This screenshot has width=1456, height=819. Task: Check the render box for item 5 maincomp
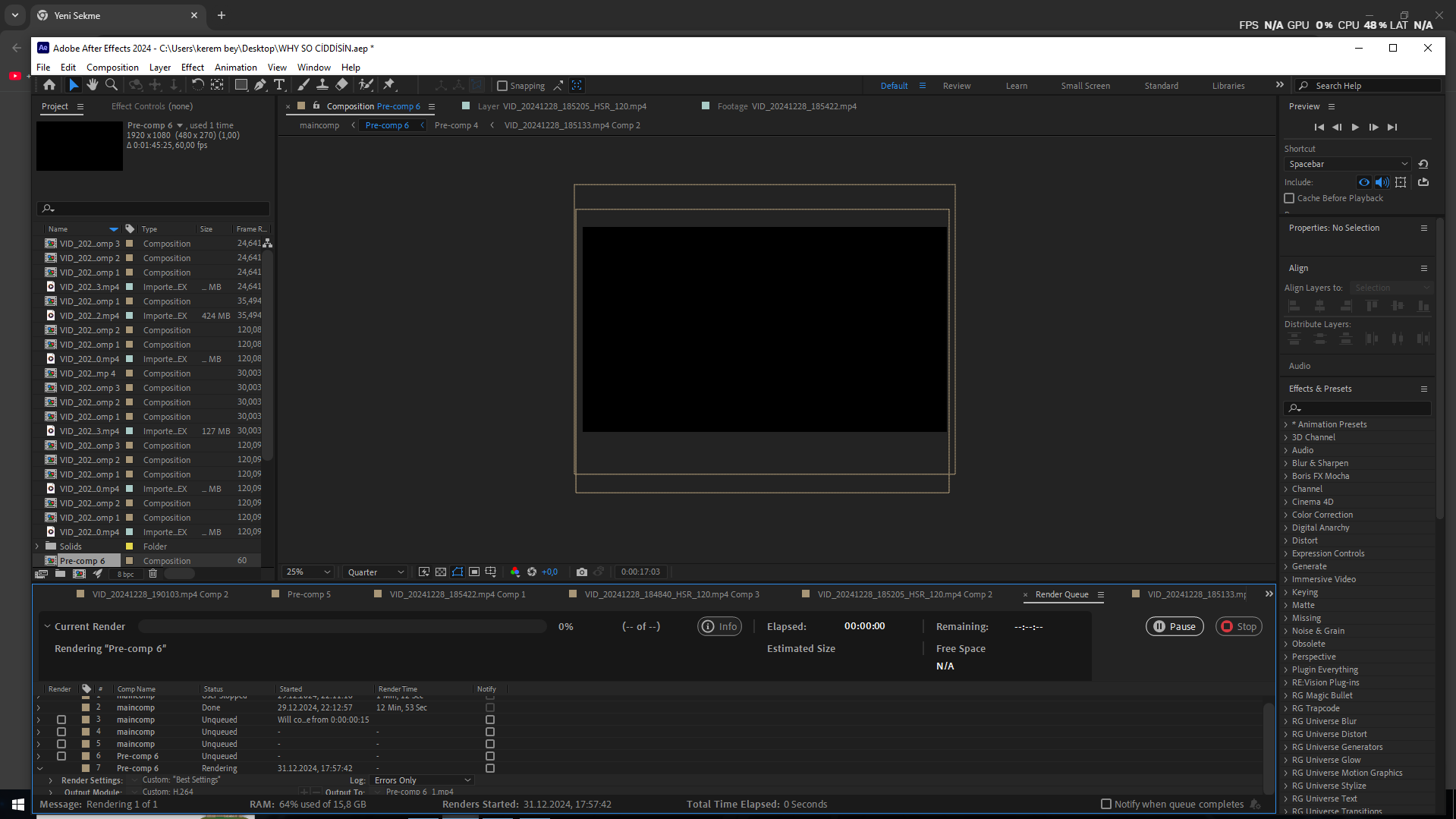tap(61, 744)
